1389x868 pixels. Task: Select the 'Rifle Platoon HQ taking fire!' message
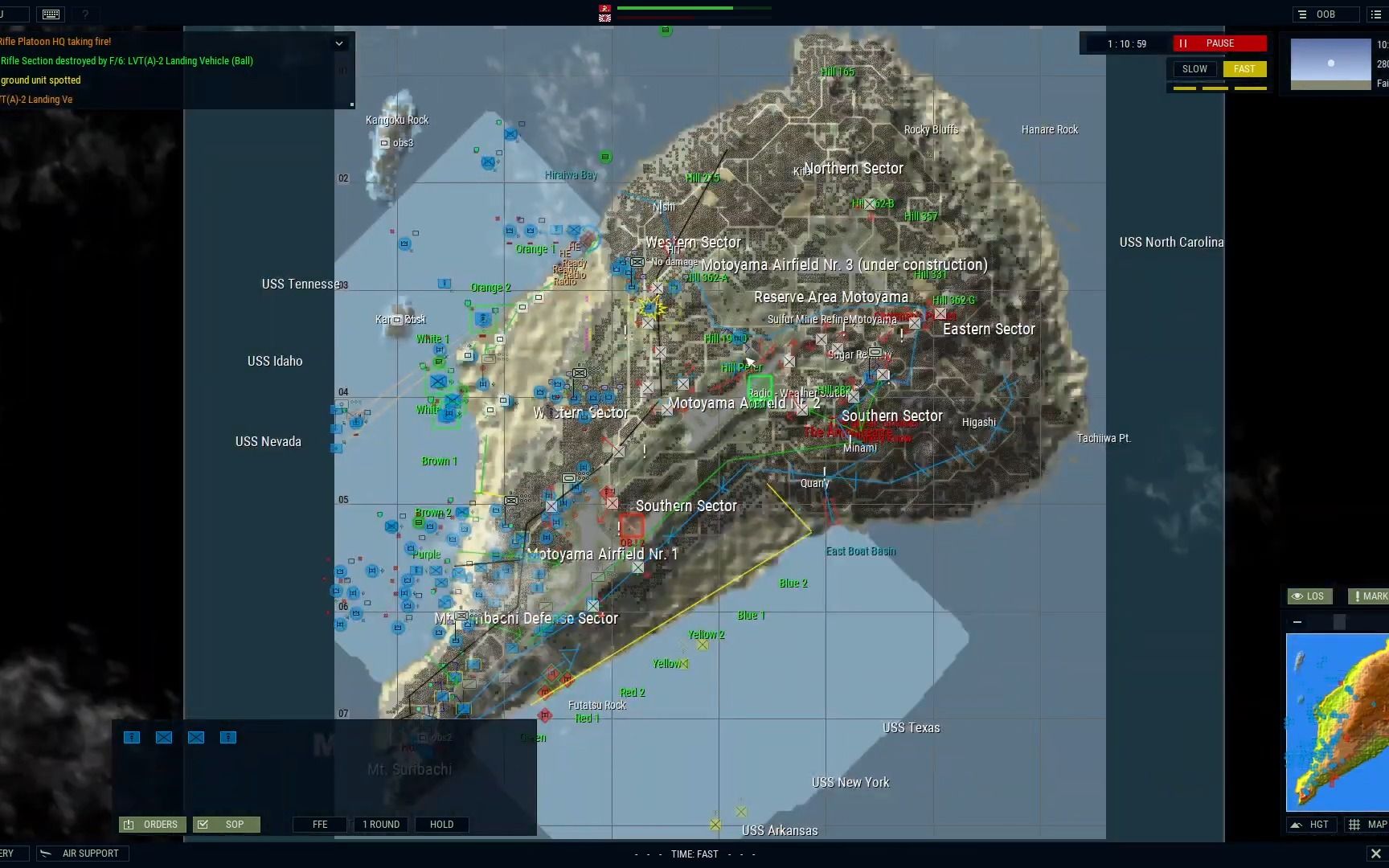[x=55, y=42]
